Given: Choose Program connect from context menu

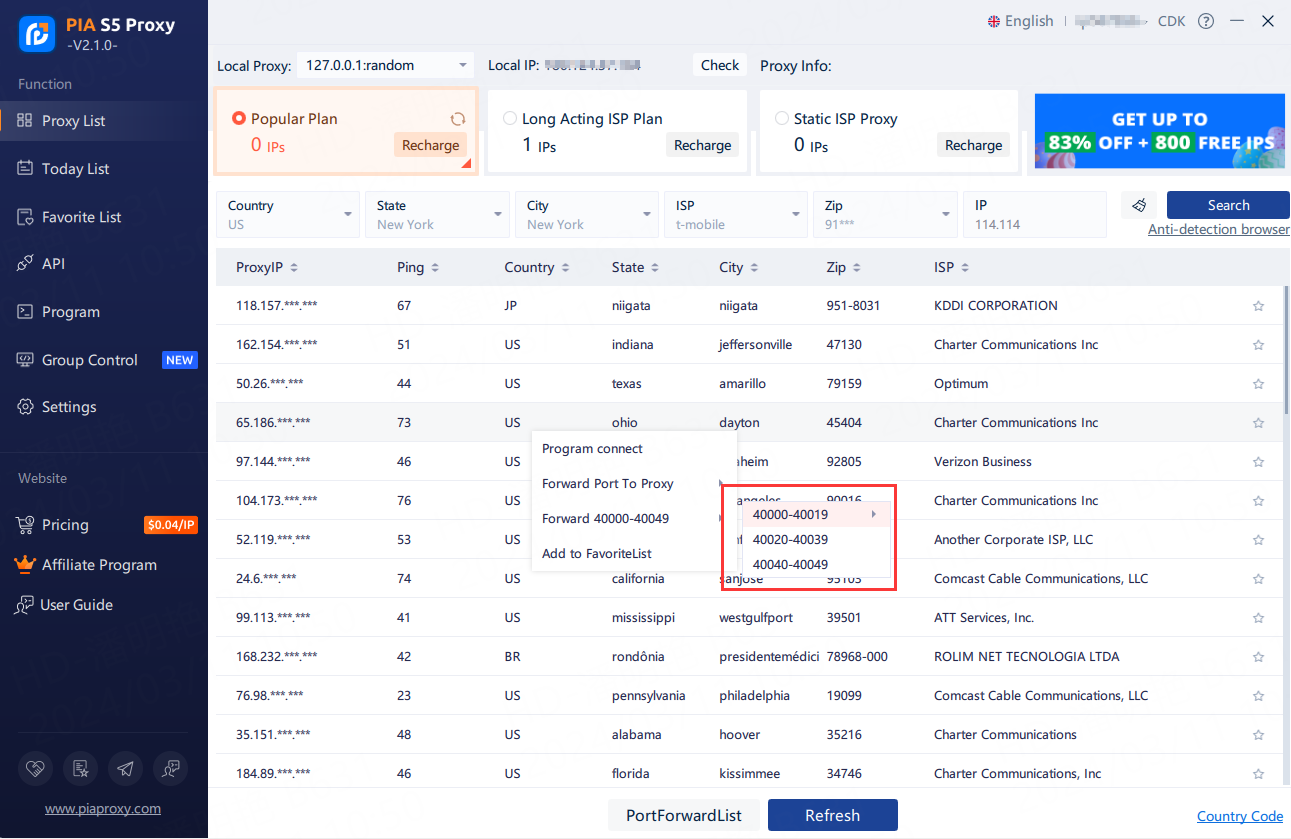Looking at the screenshot, I should pos(591,449).
